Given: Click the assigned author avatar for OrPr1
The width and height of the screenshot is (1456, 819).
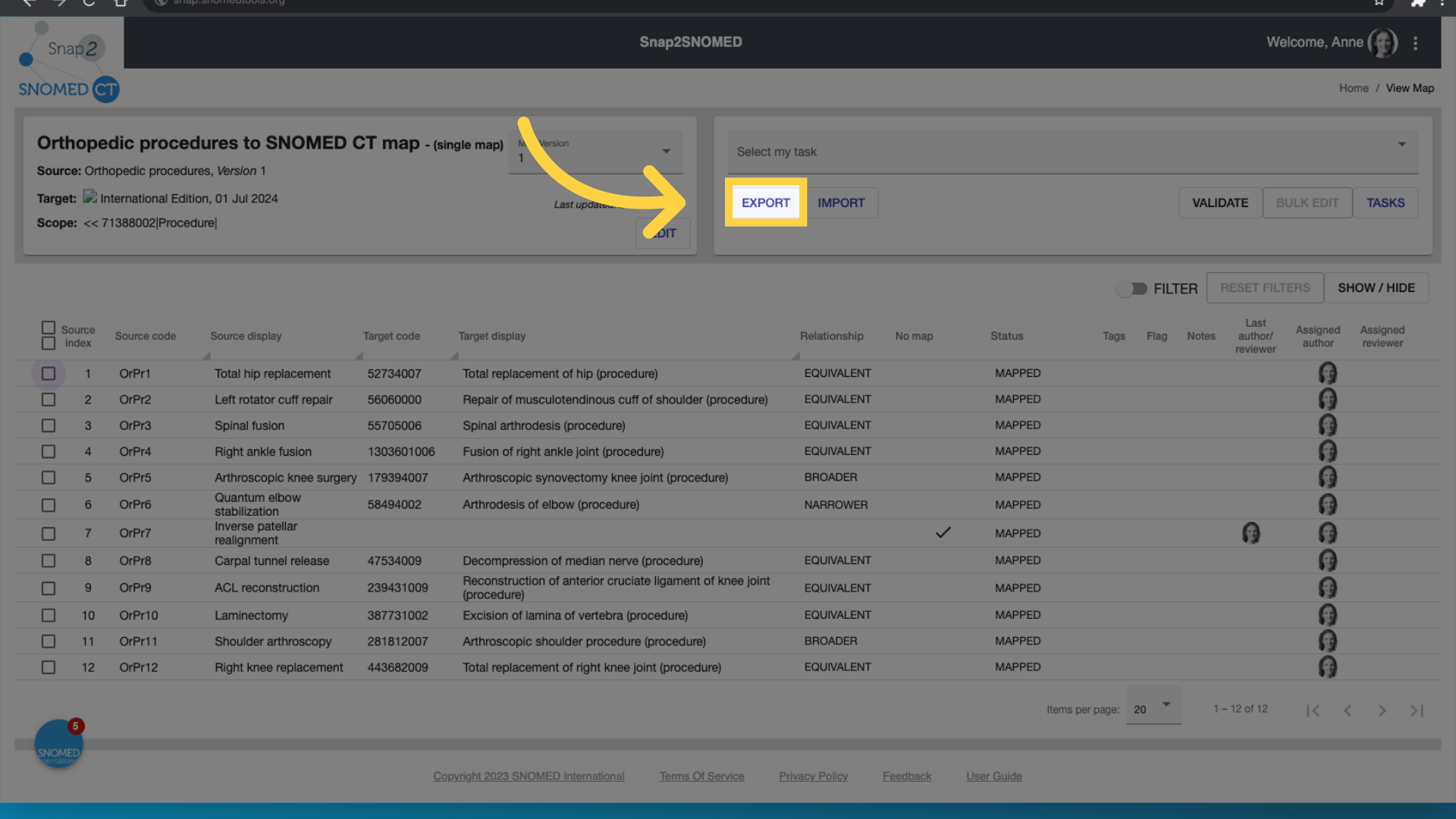Looking at the screenshot, I should tap(1327, 373).
